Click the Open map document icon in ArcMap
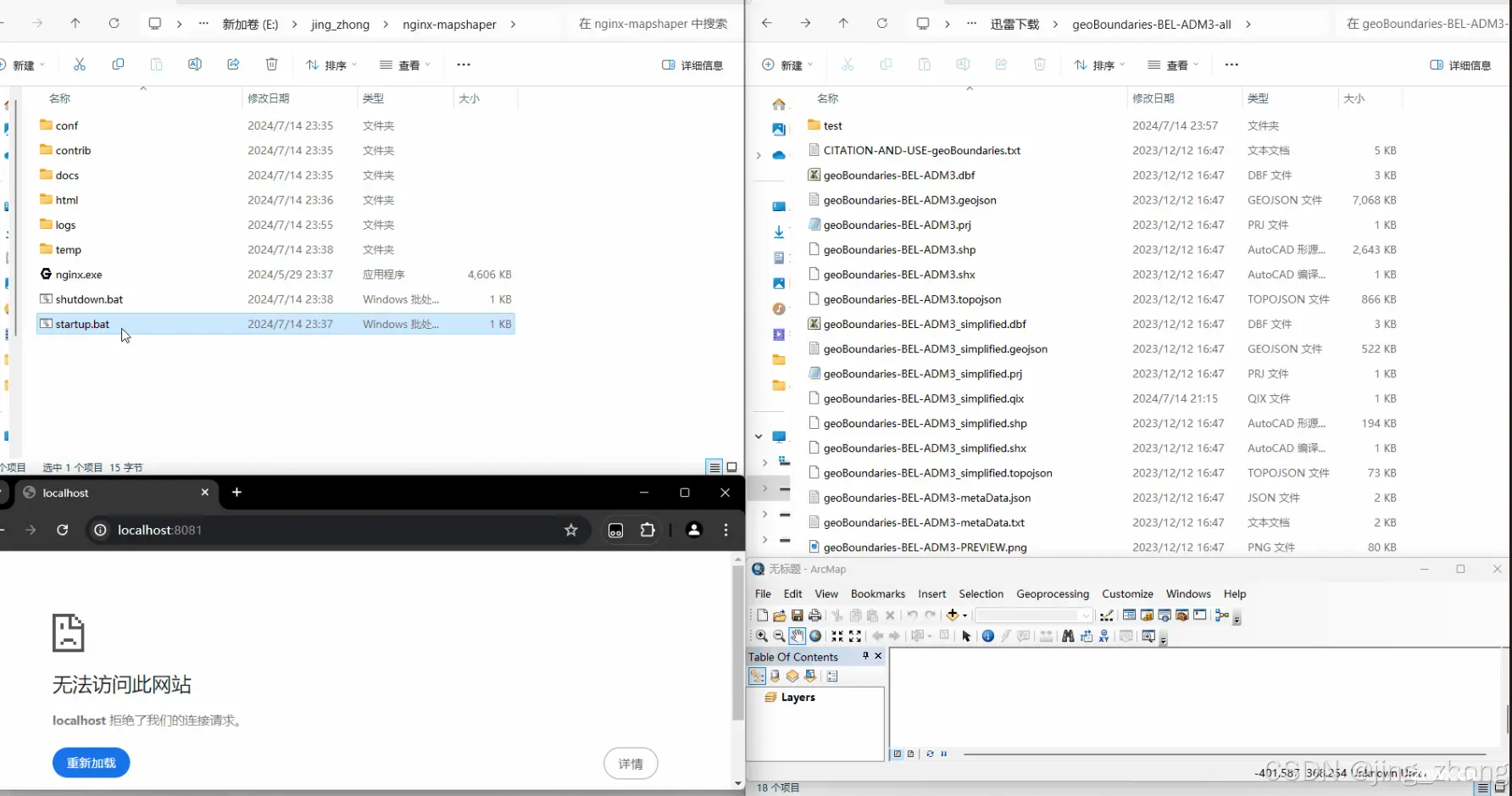 (780, 615)
